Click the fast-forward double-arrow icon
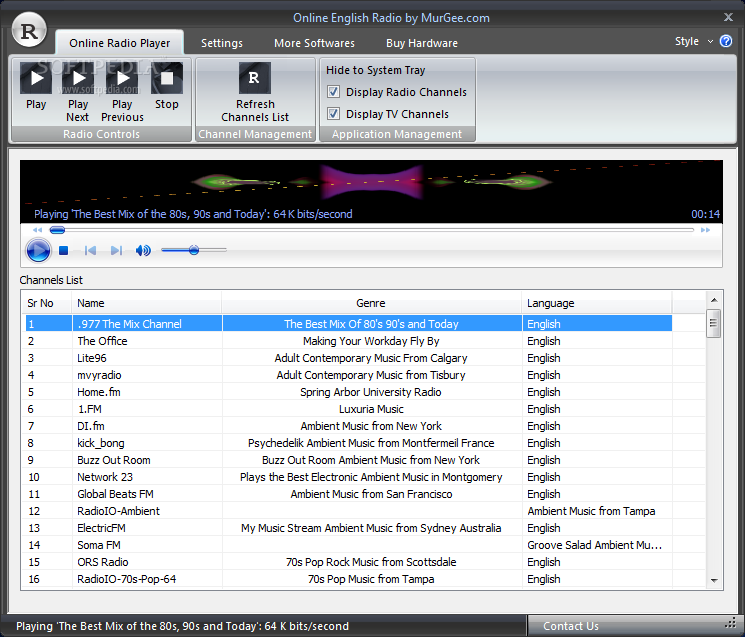 [x=706, y=230]
